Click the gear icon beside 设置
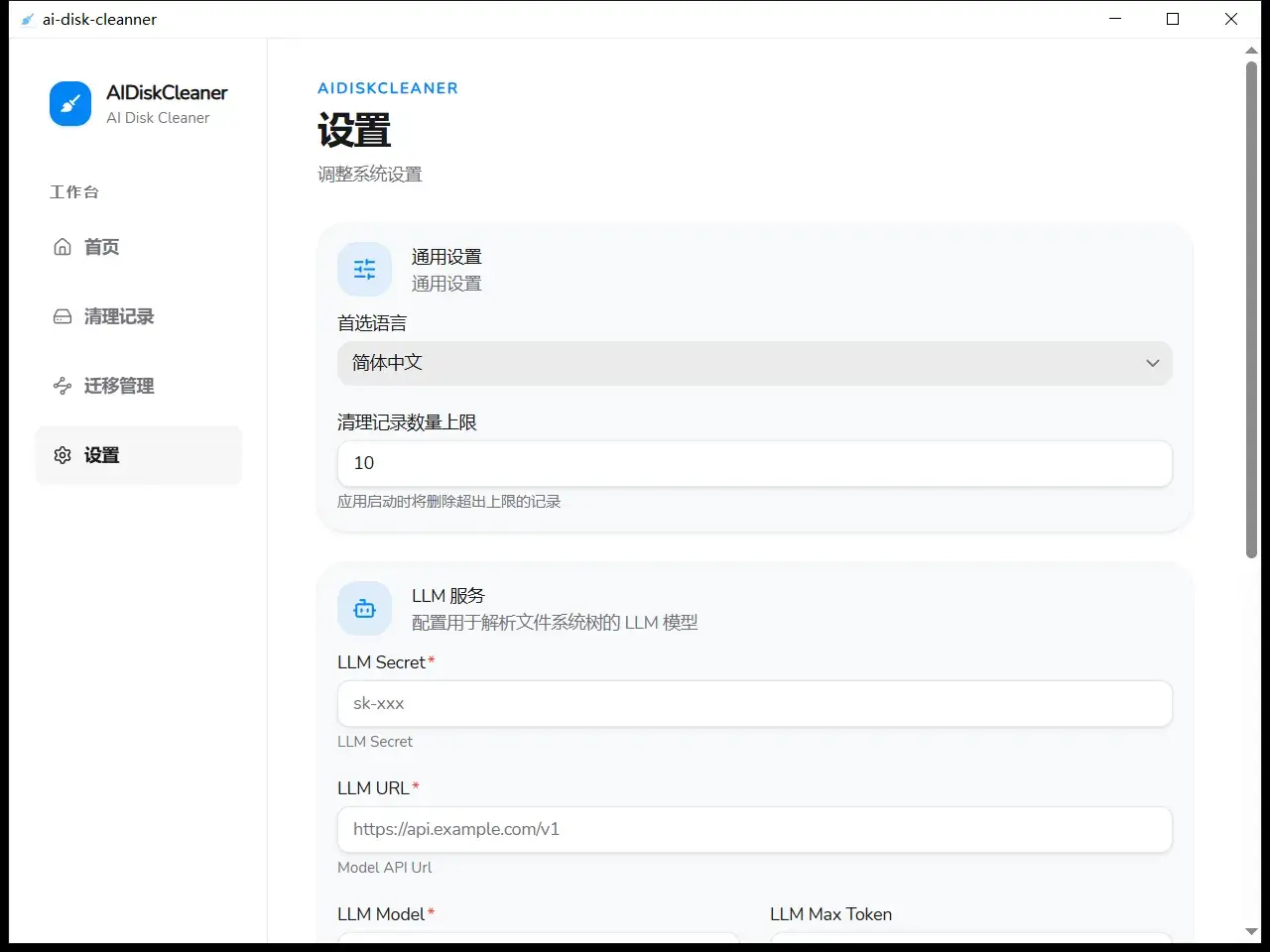The height and width of the screenshot is (952, 1270). pos(63,455)
